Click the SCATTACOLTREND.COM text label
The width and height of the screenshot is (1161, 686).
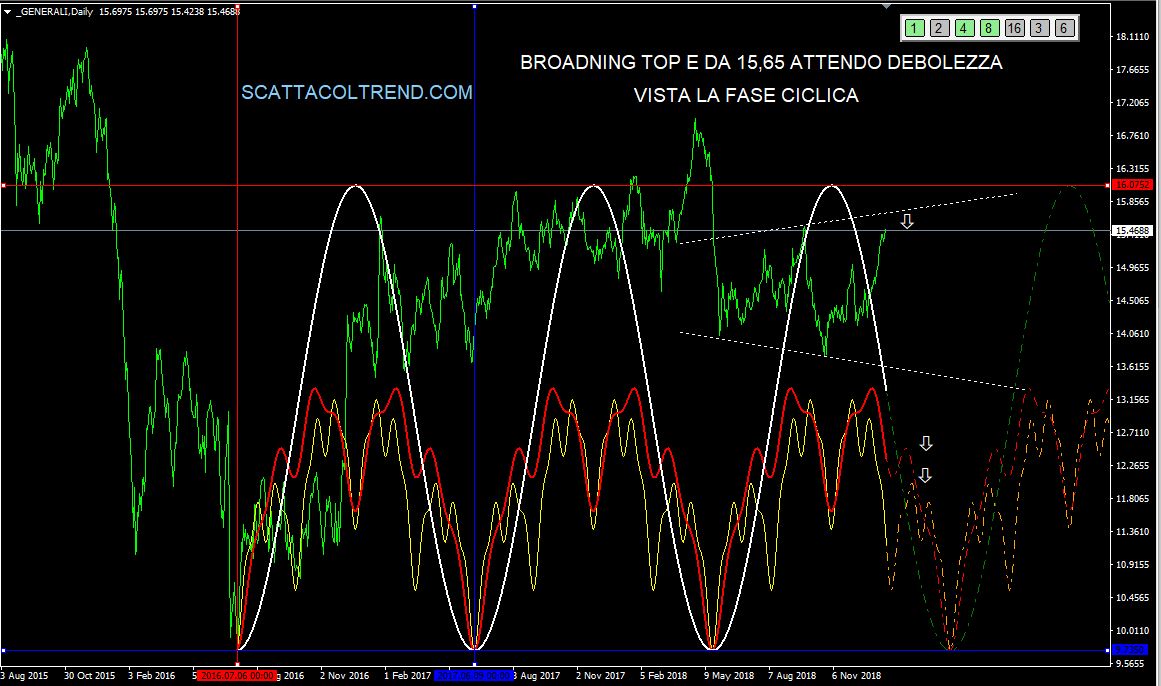[x=357, y=93]
